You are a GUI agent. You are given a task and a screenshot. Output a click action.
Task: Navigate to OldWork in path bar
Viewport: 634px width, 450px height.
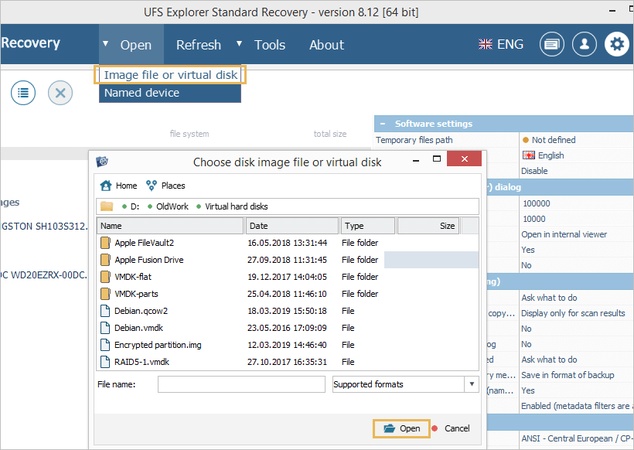(172, 207)
